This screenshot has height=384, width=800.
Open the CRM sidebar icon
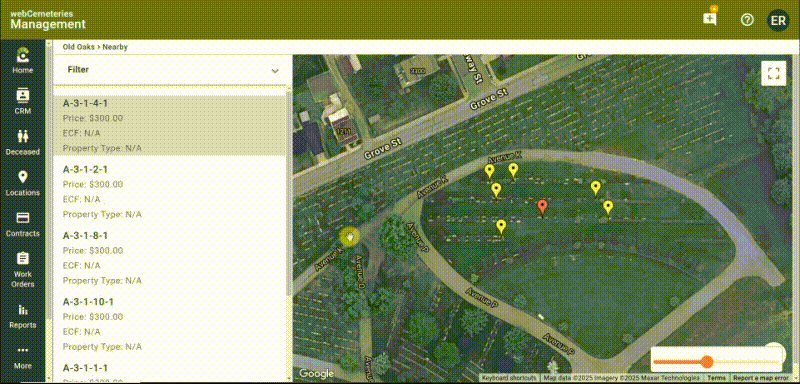pyautogui.click(x=22, y=95)
